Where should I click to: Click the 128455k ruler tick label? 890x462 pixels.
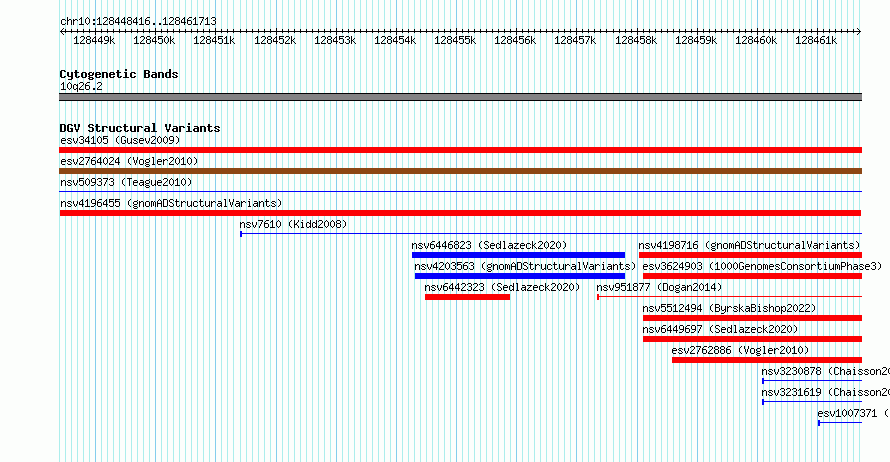pyautogui.click(x=455, y=40)
